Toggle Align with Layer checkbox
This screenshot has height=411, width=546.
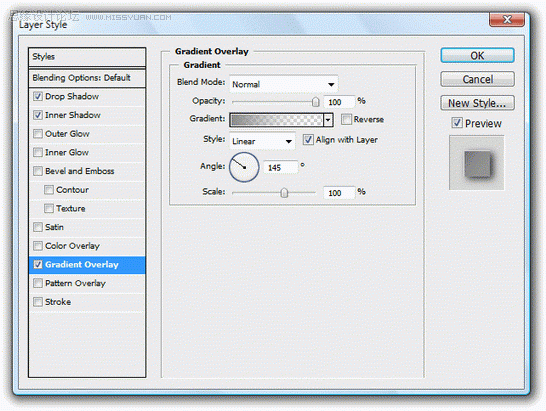point(308,140)
